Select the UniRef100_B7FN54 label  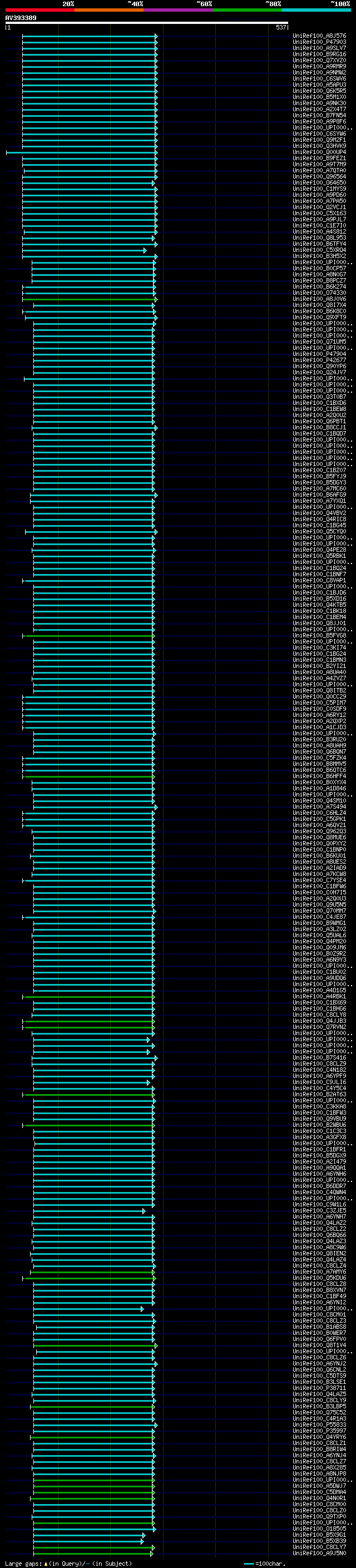click(319, 115)
